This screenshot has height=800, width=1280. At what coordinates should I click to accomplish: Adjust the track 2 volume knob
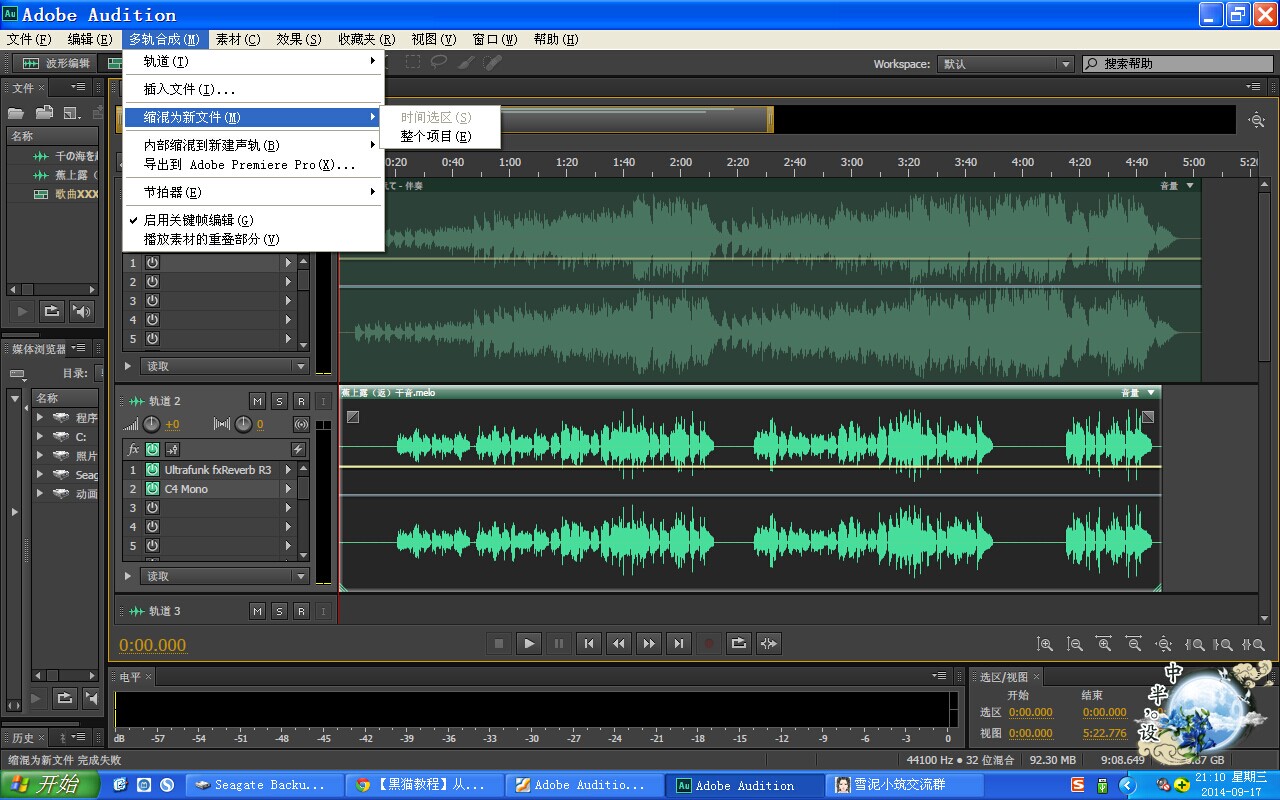pyautogui.click(x=151, y=425)
